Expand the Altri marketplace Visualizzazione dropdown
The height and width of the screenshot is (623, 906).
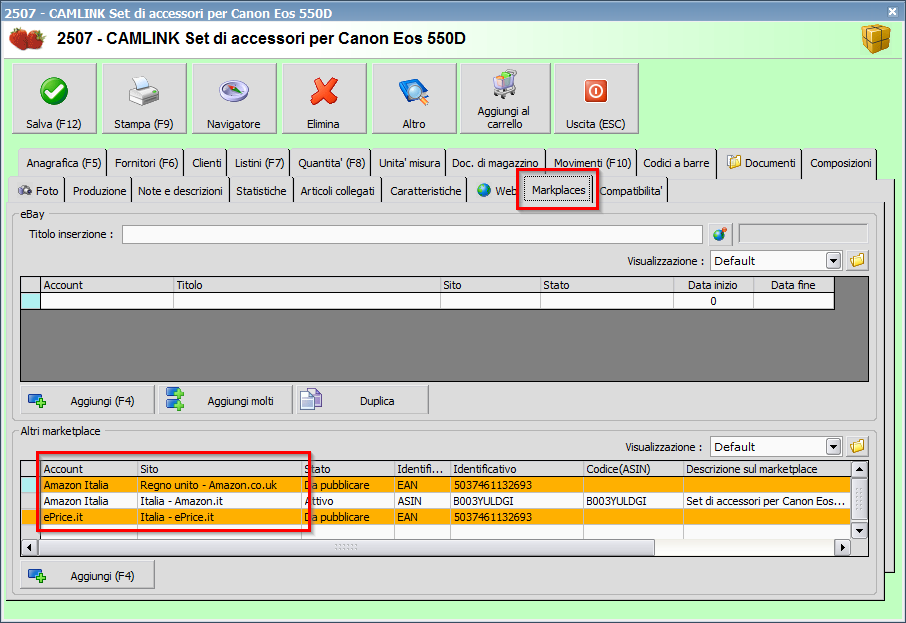(833, 447)
